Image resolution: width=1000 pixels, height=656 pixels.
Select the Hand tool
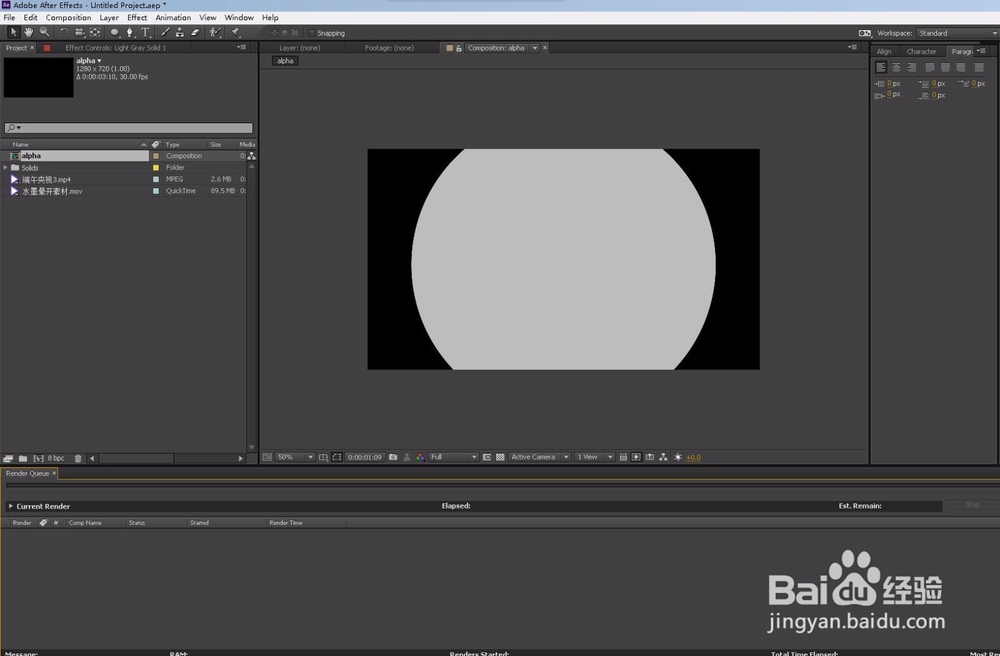tap(29, 32)
